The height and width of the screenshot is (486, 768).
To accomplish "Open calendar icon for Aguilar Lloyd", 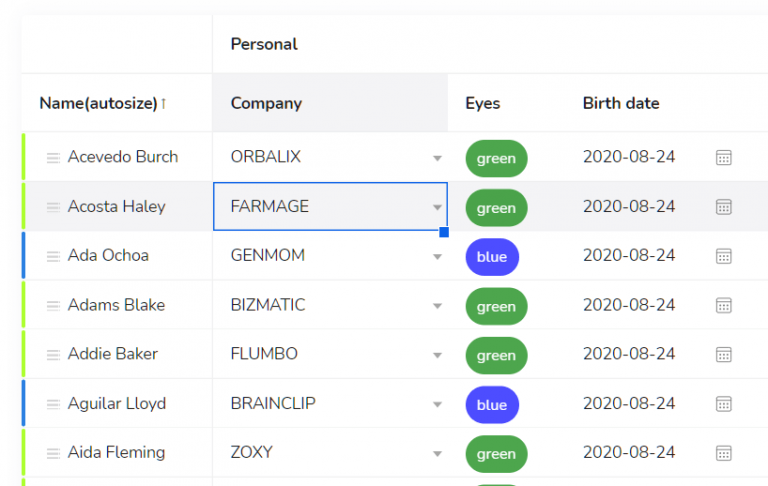I will click(x=723, y=404).
